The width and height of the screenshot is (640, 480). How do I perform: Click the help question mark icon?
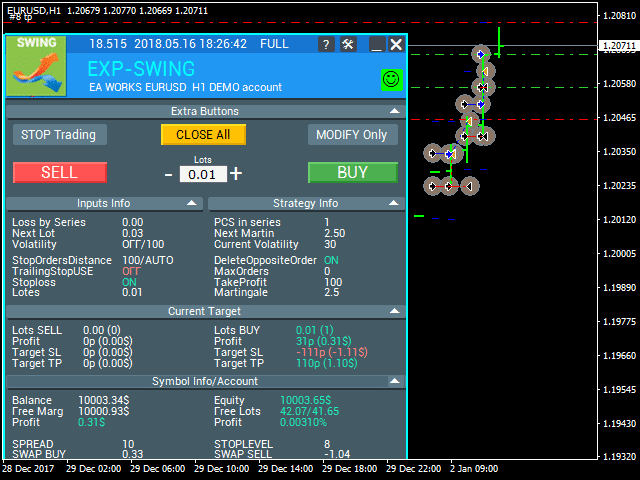(x=327, y=45)
